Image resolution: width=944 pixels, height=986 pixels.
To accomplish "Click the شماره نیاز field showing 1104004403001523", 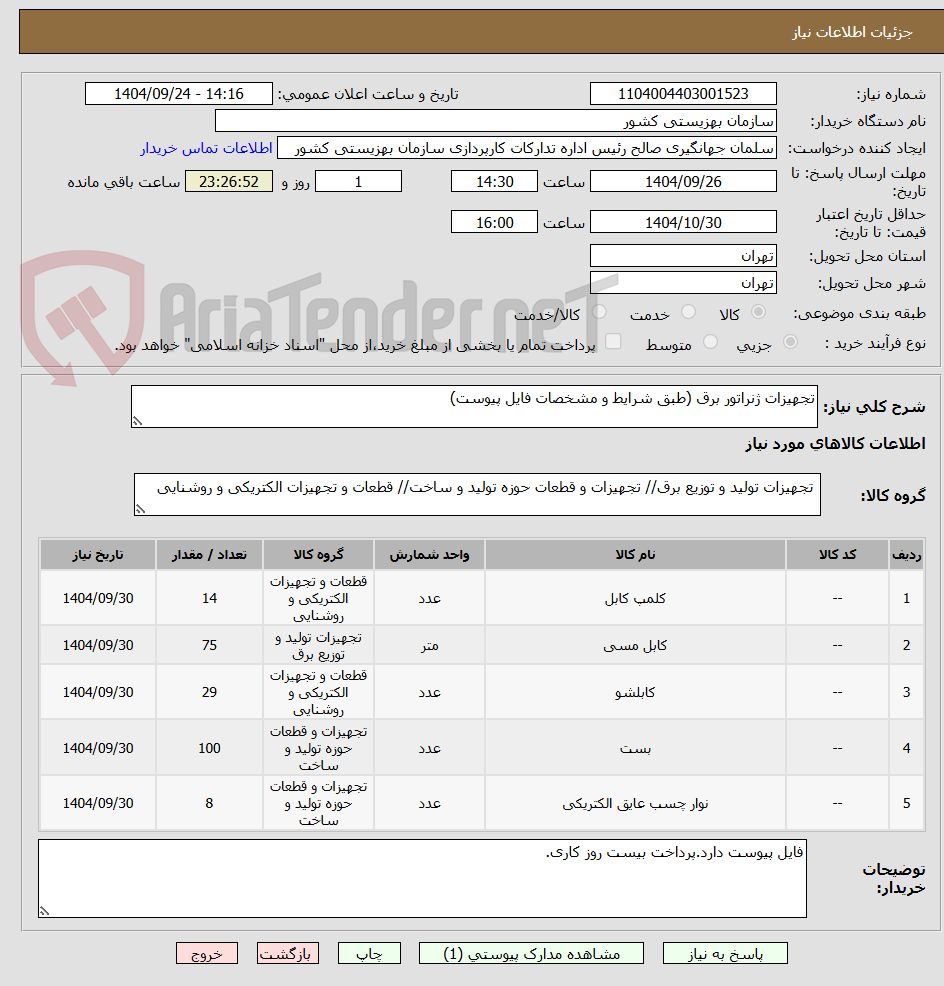I will pyautogui.click(x=683, y=93).
